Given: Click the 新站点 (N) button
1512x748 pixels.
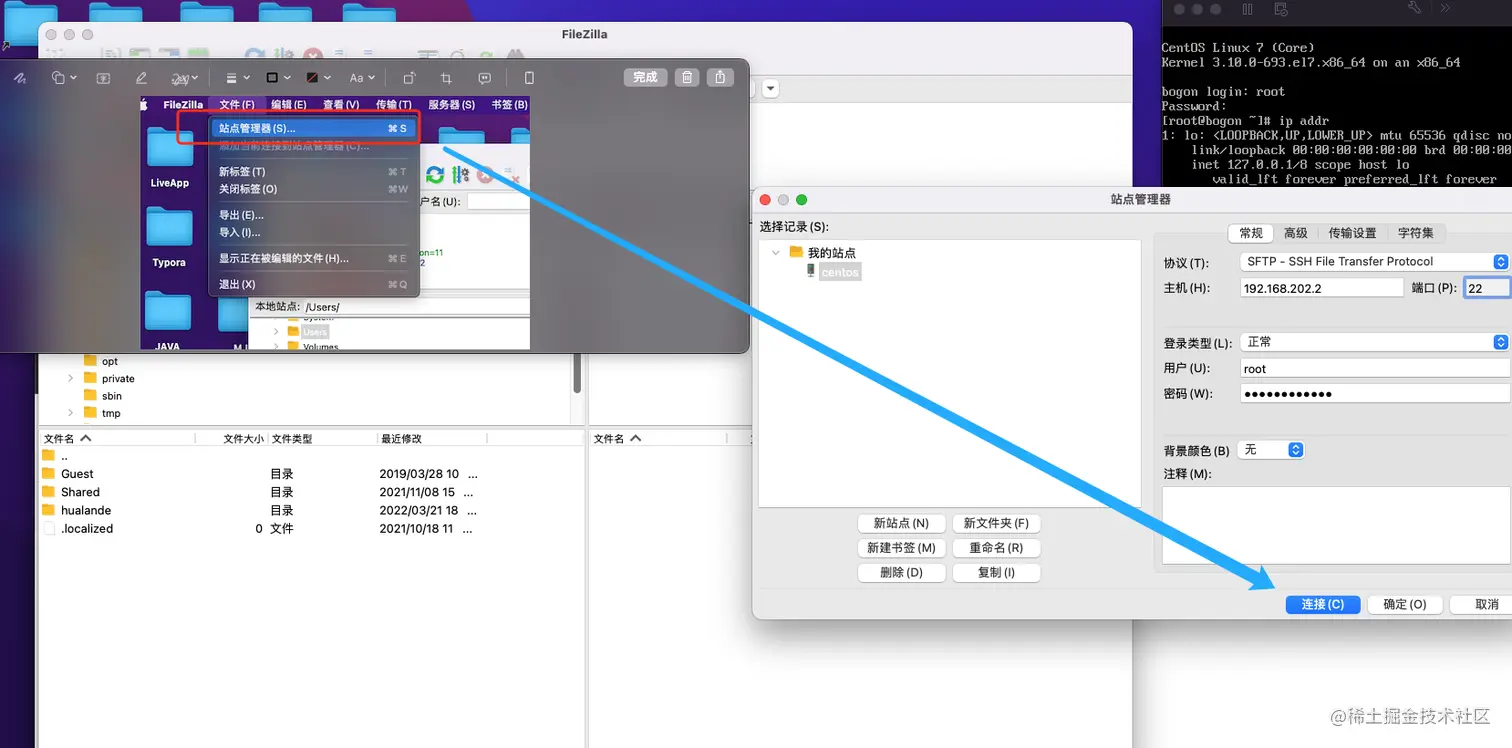Looking at the screenshot, I should [x=901, y=523].
